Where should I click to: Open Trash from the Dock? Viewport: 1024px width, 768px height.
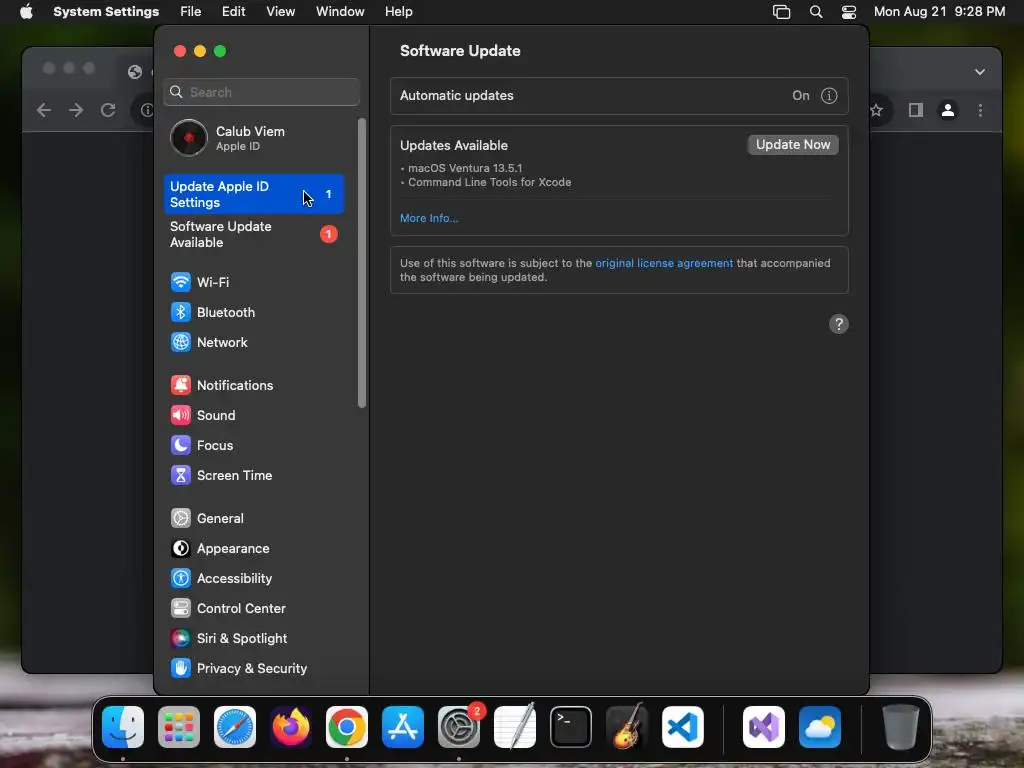[901, 727]
